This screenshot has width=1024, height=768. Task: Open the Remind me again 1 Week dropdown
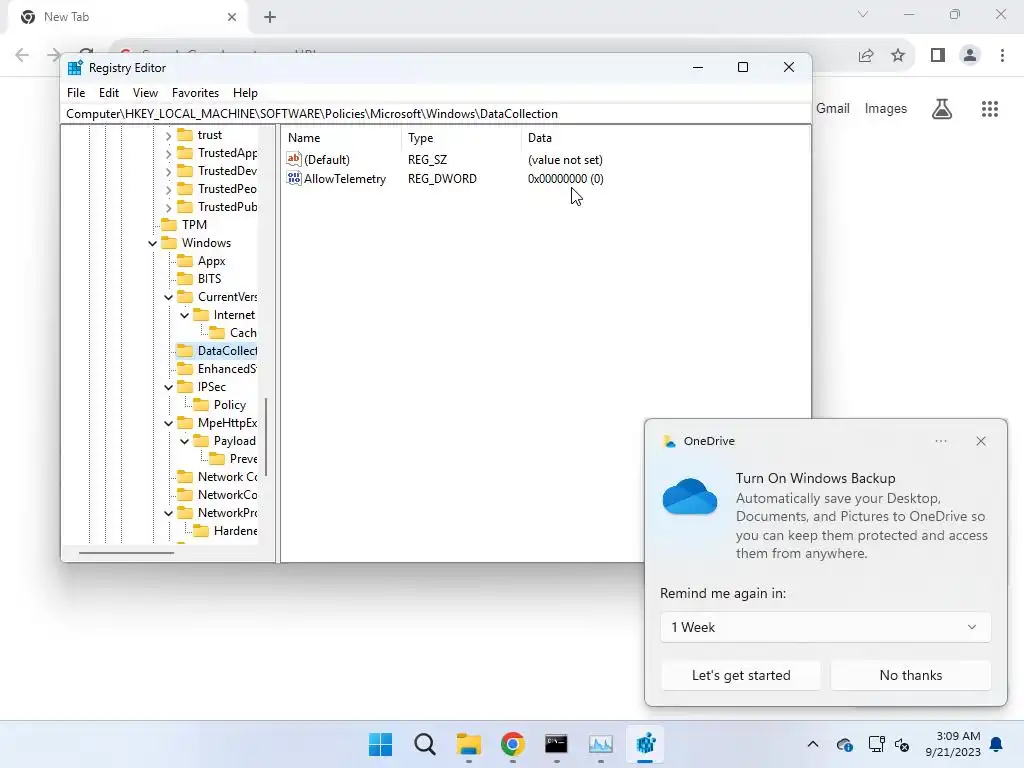(825, 627)
